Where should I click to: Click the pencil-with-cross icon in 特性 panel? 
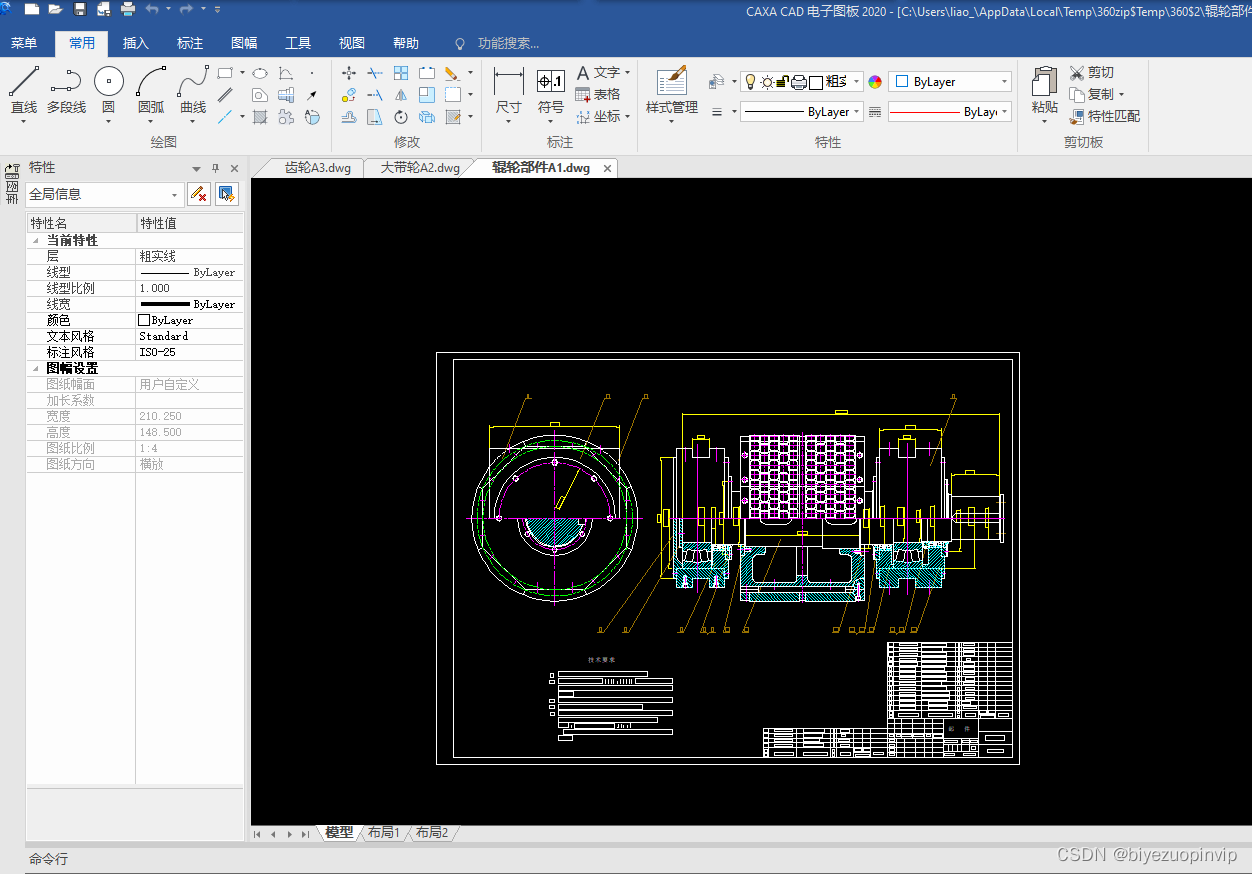198,194
